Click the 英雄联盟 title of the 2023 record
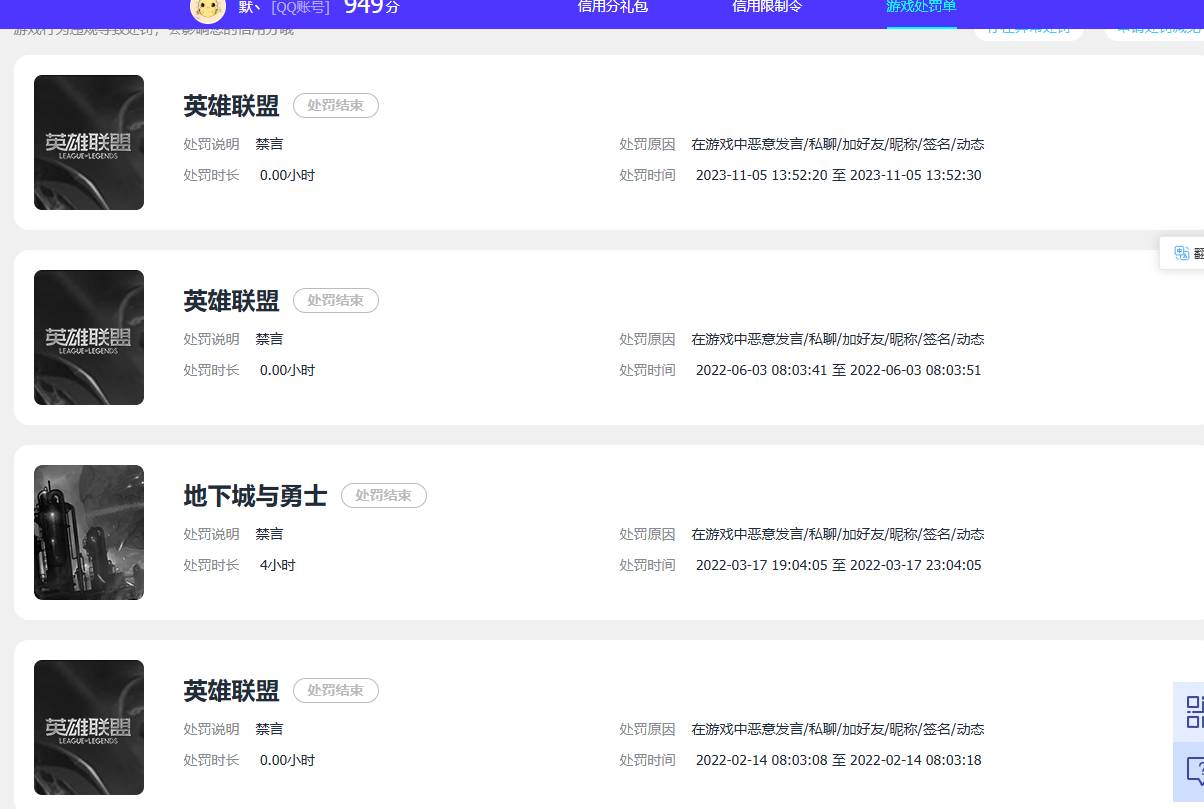The height and width of the screenshot is (809, 1204). coord(231,106)
